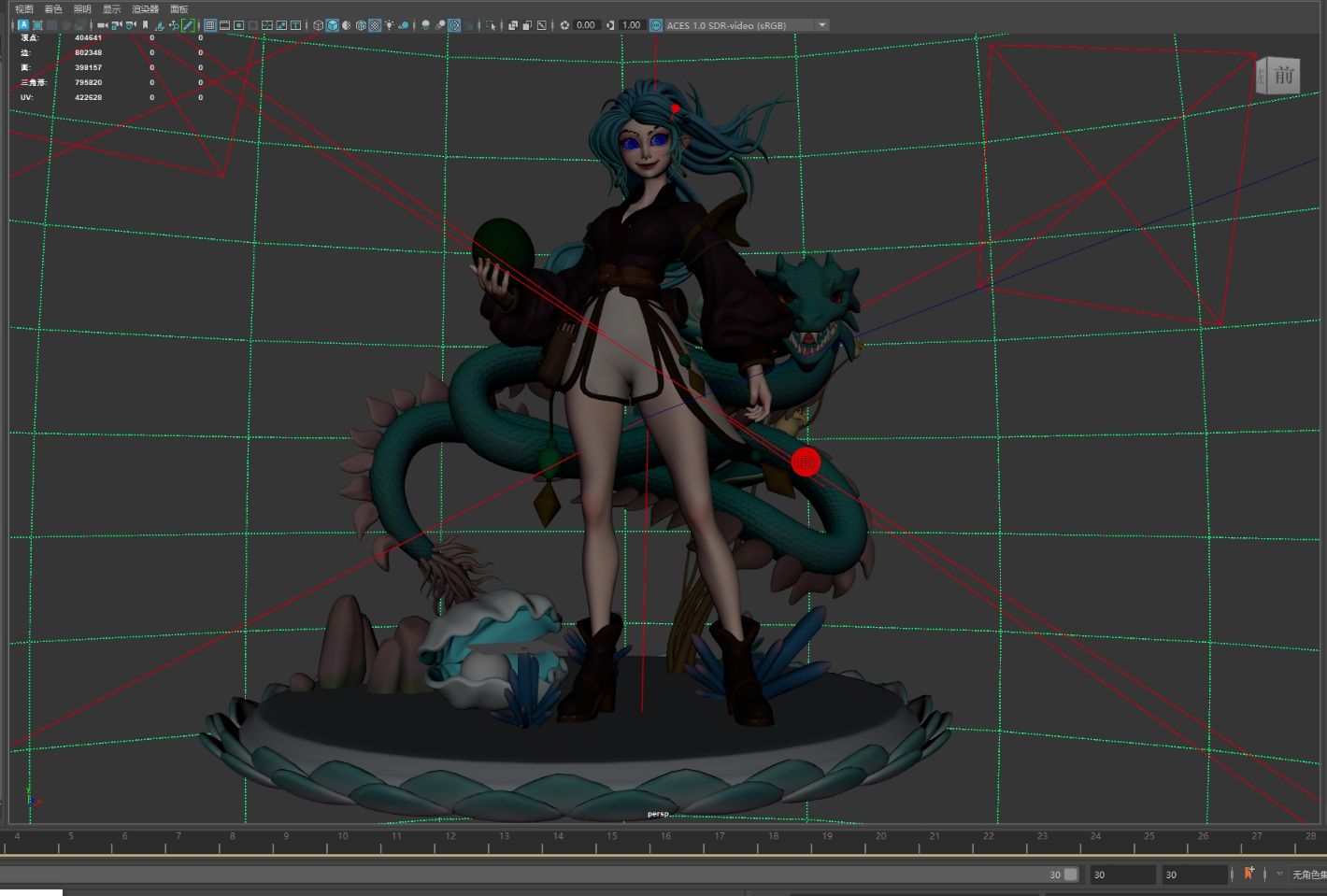The height and width of the screenshot is (896, 1327).
Task: Click the 边 (Edges) count 802348
Action: (88, 52)
